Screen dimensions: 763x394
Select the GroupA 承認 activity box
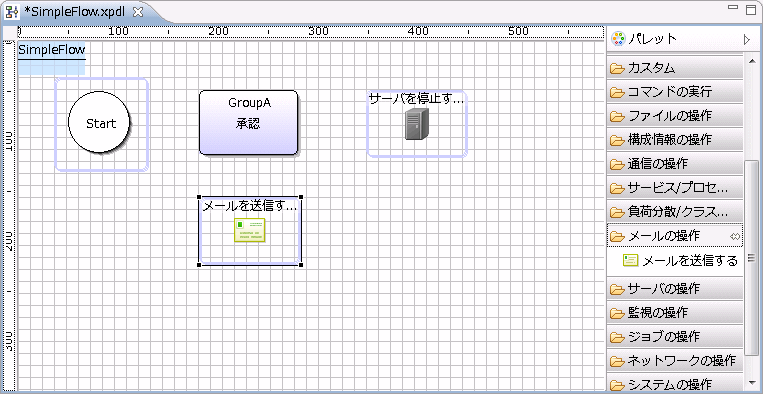click(248, 123)
